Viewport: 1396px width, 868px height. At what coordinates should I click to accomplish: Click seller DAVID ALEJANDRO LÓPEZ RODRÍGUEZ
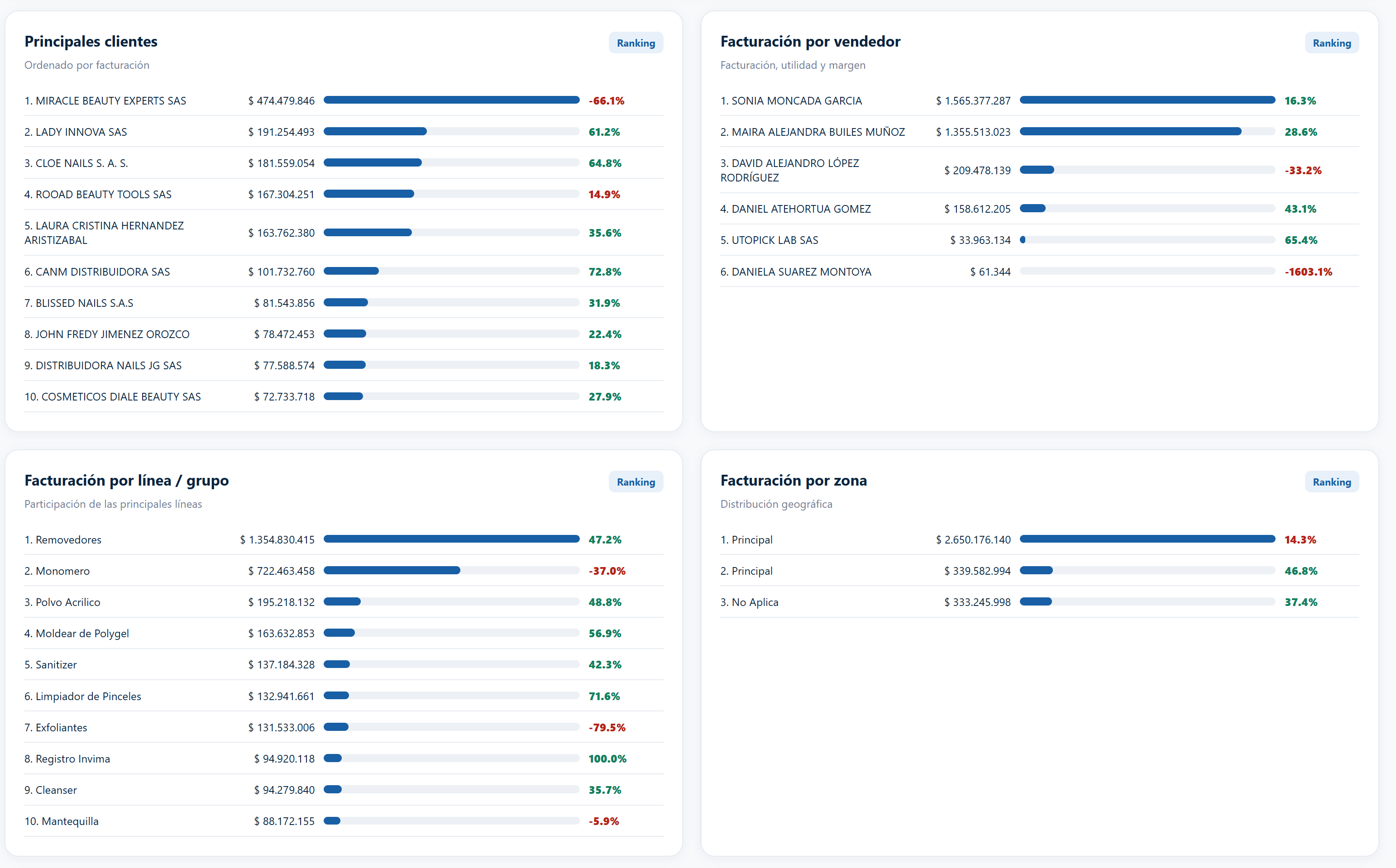point(789,171)
